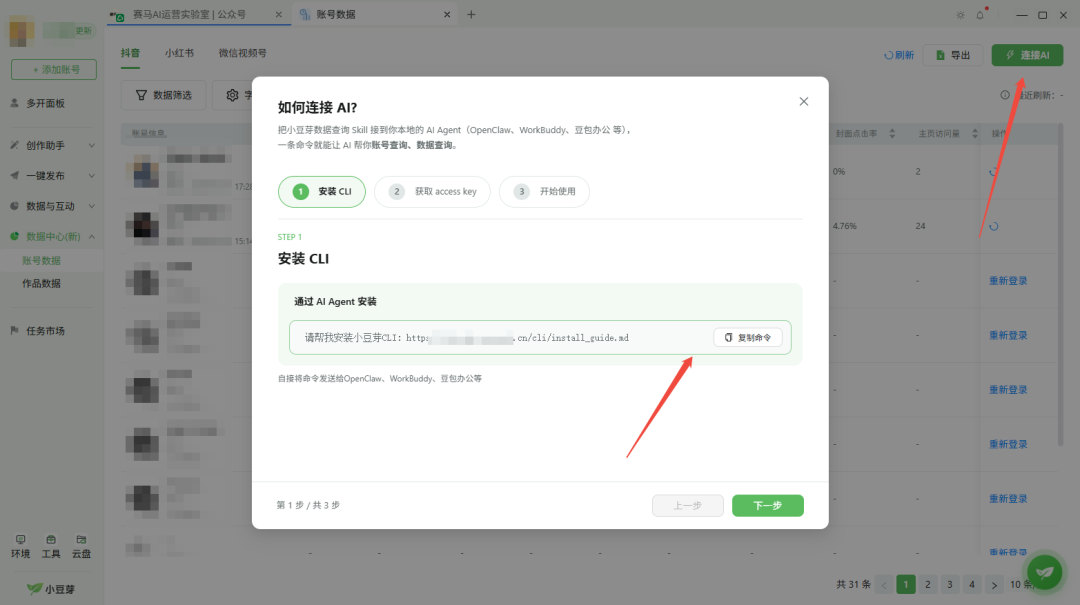Click the notification bell icon

[x=980, y=14]
